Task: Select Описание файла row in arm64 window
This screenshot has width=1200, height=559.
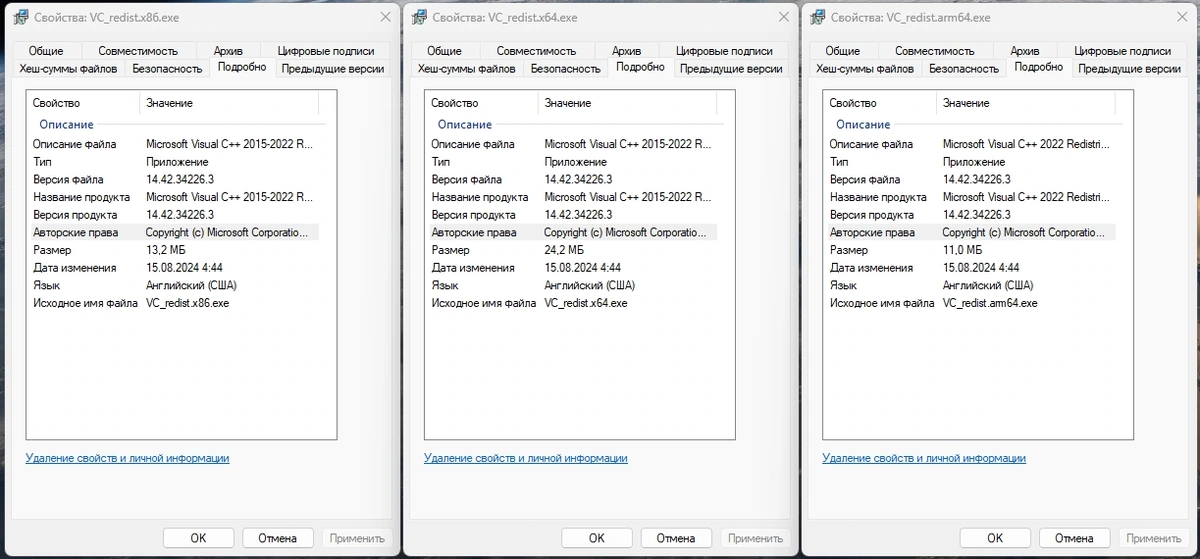Action: point(971,144)
